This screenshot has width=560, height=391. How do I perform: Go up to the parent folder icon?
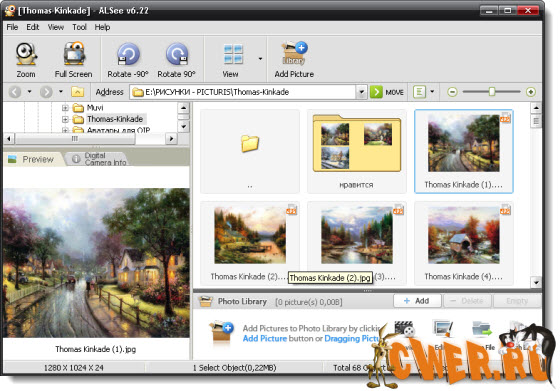(78, 92)
